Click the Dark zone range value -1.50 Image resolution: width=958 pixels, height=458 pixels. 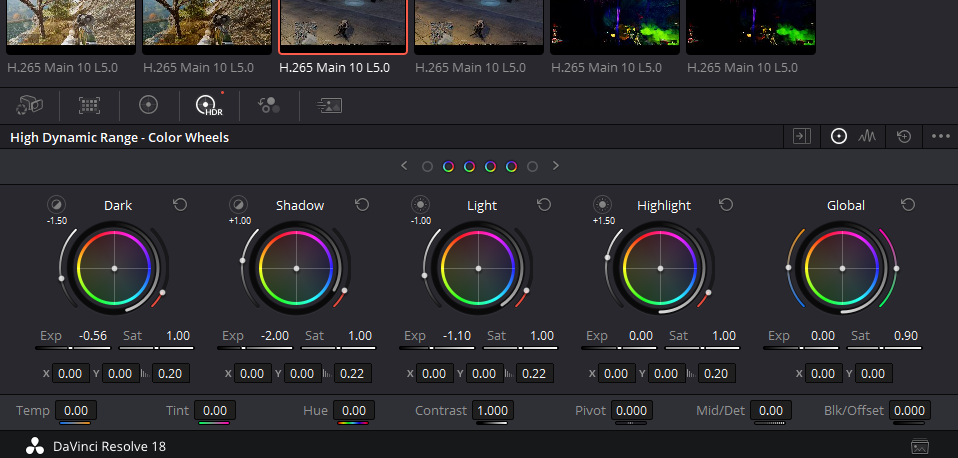pyautogui.click(x=57, y=220)
